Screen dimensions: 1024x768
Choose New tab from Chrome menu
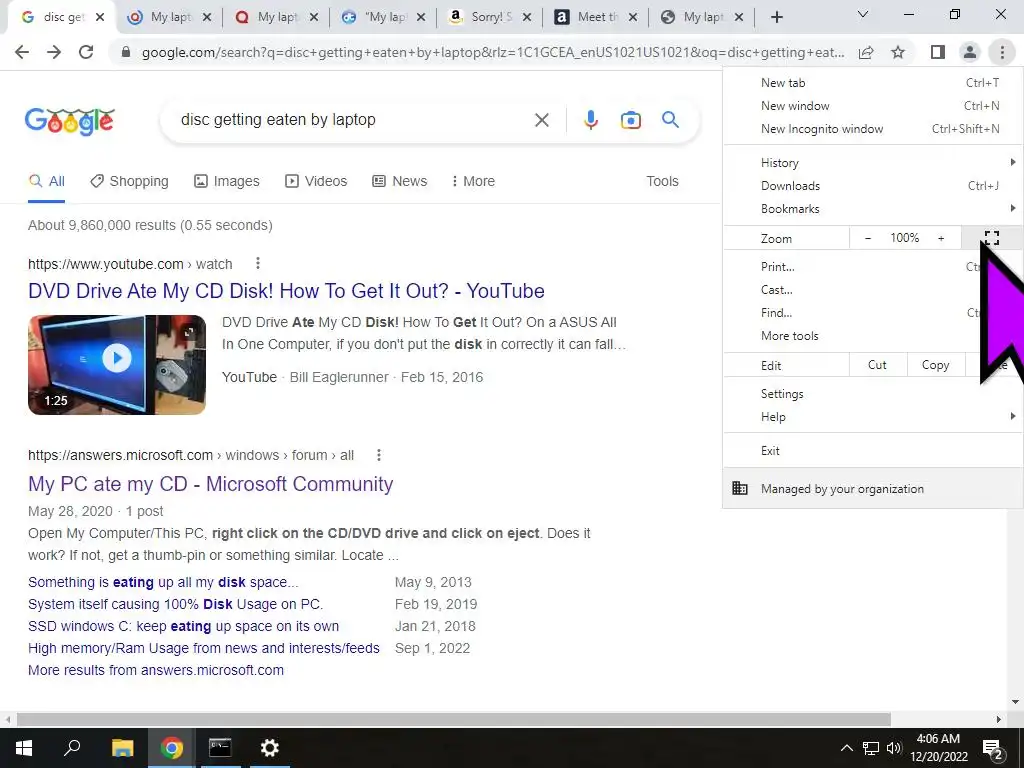873,83
